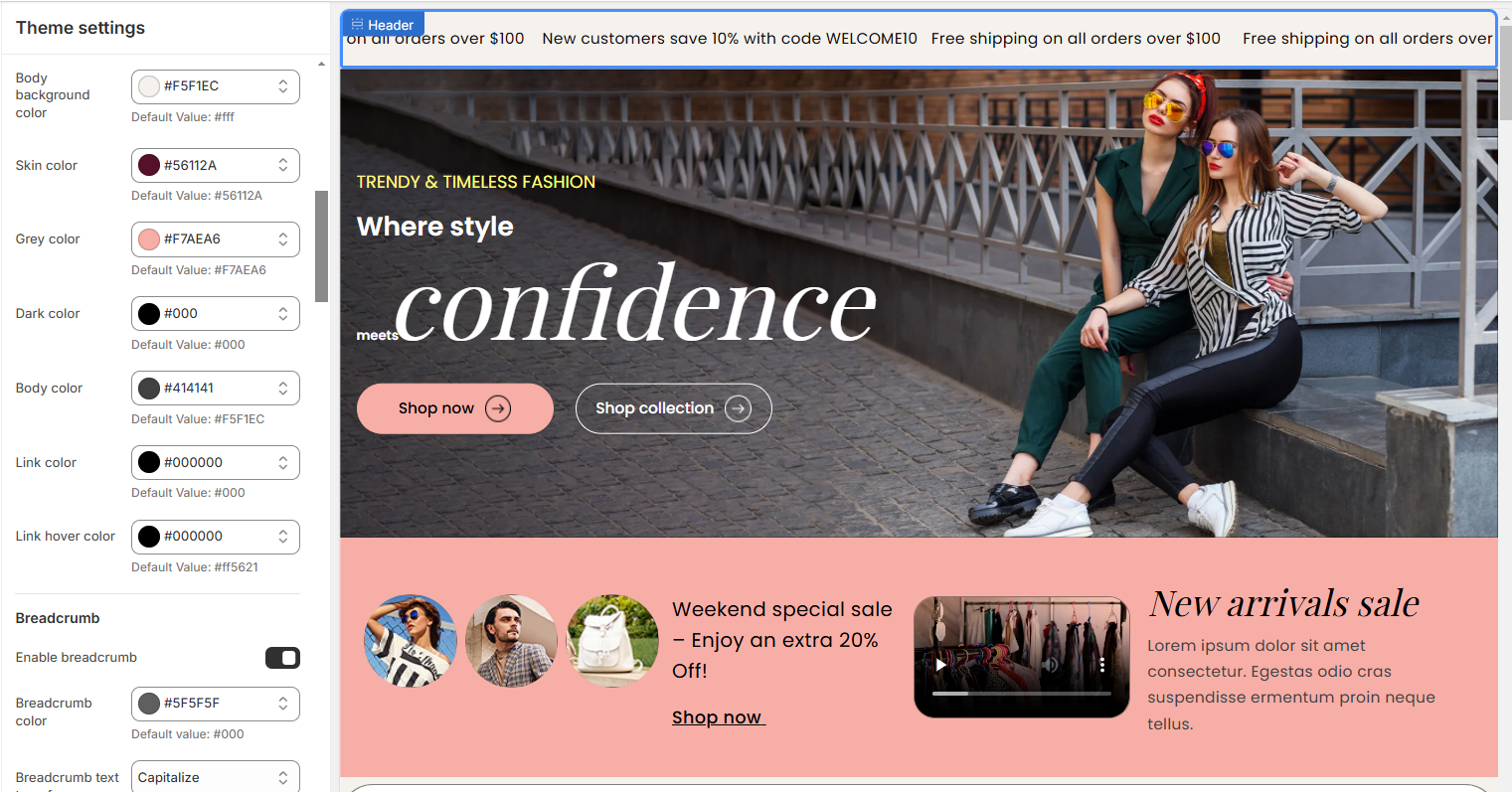Expand Breadcrumb color picker arrows

click(283, 704)
